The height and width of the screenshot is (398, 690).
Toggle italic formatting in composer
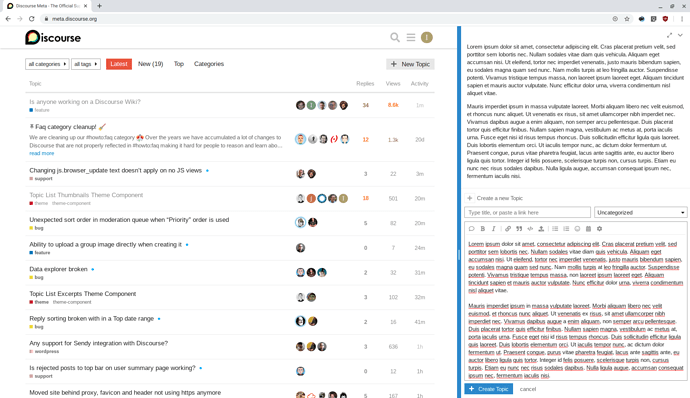pyautogui.click(x=493, y=228)
